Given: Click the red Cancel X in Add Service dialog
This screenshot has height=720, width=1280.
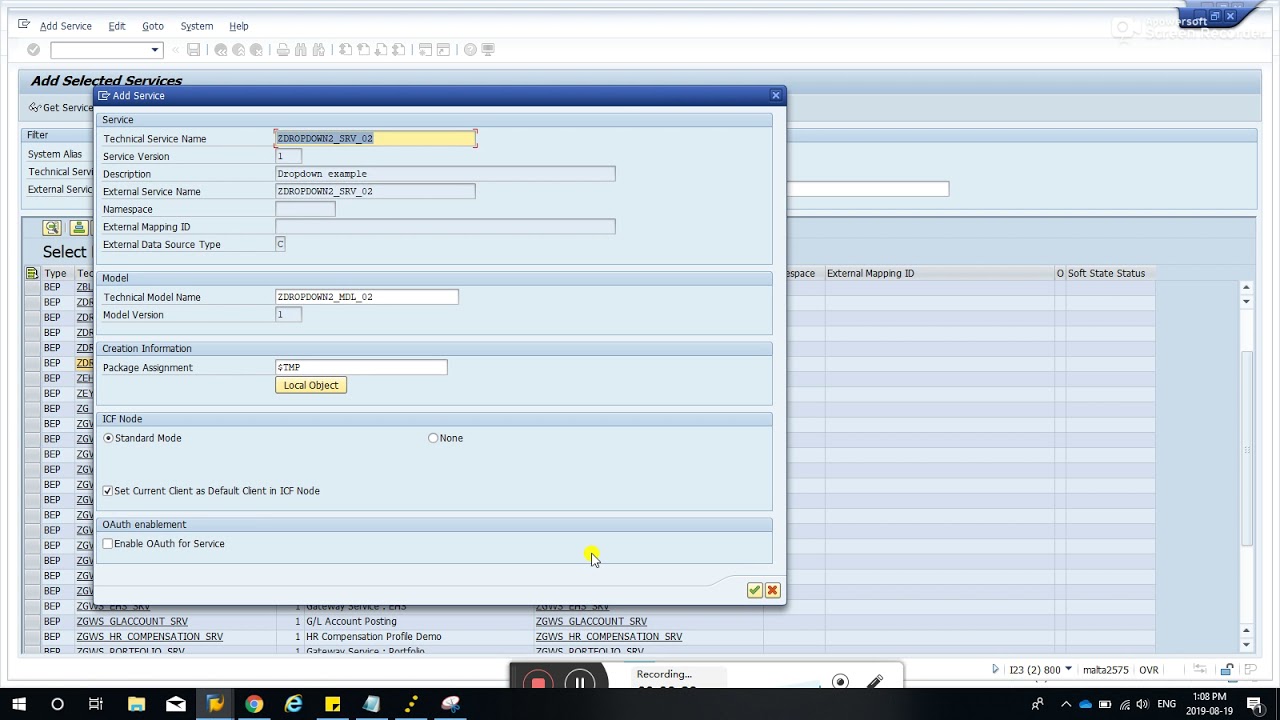Looking at the screenshot, I should pos(772,591).
